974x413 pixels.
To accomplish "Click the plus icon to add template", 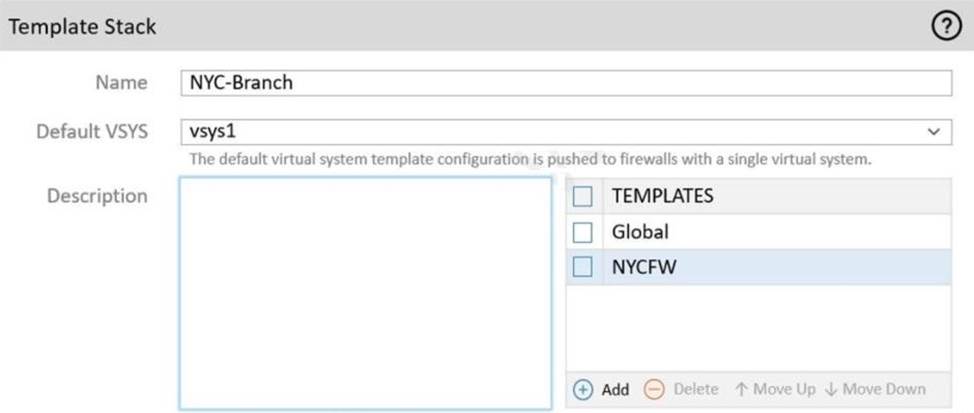I will click(x=583, y=389).
